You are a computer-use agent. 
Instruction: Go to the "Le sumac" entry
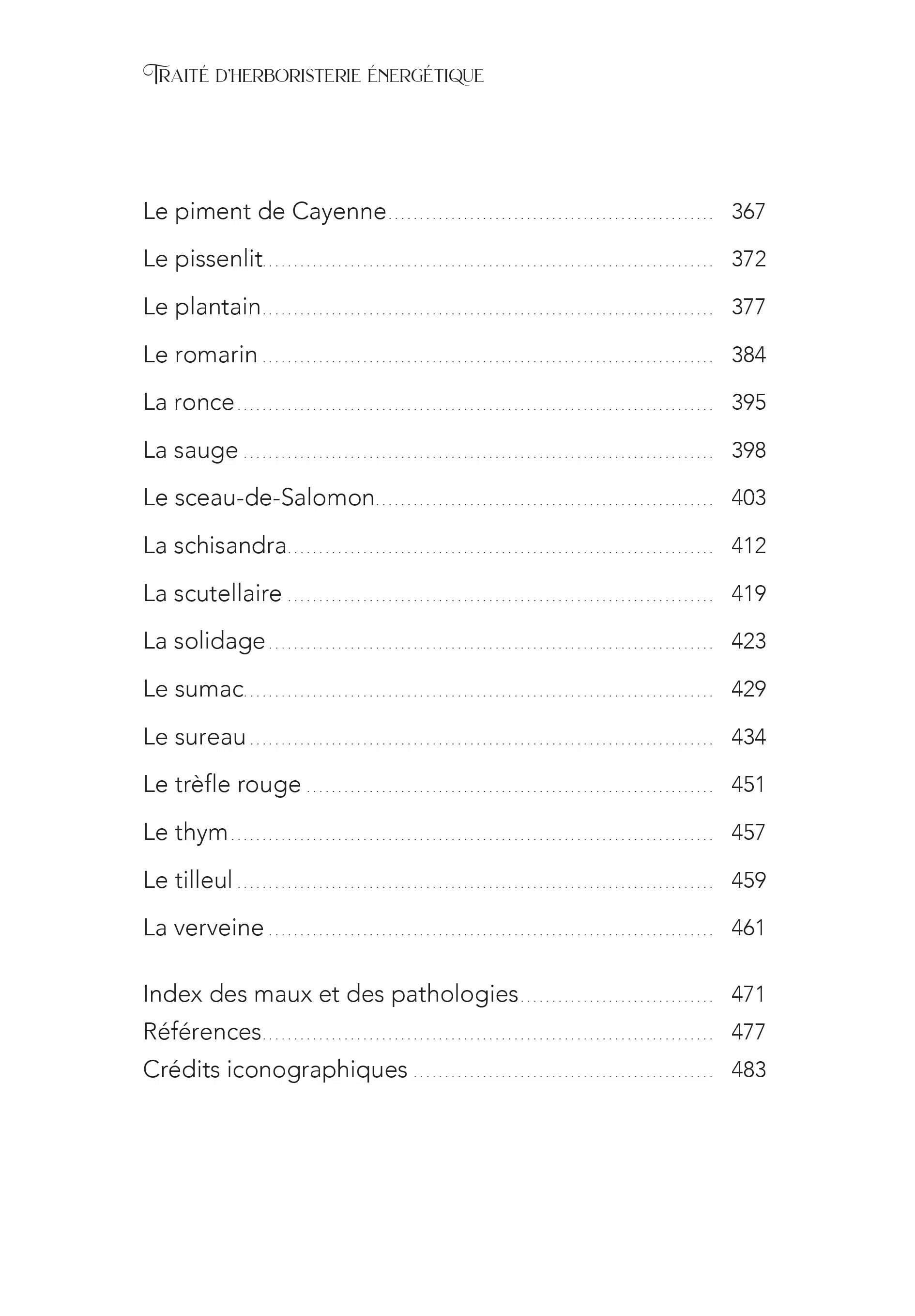click(193, 689)
